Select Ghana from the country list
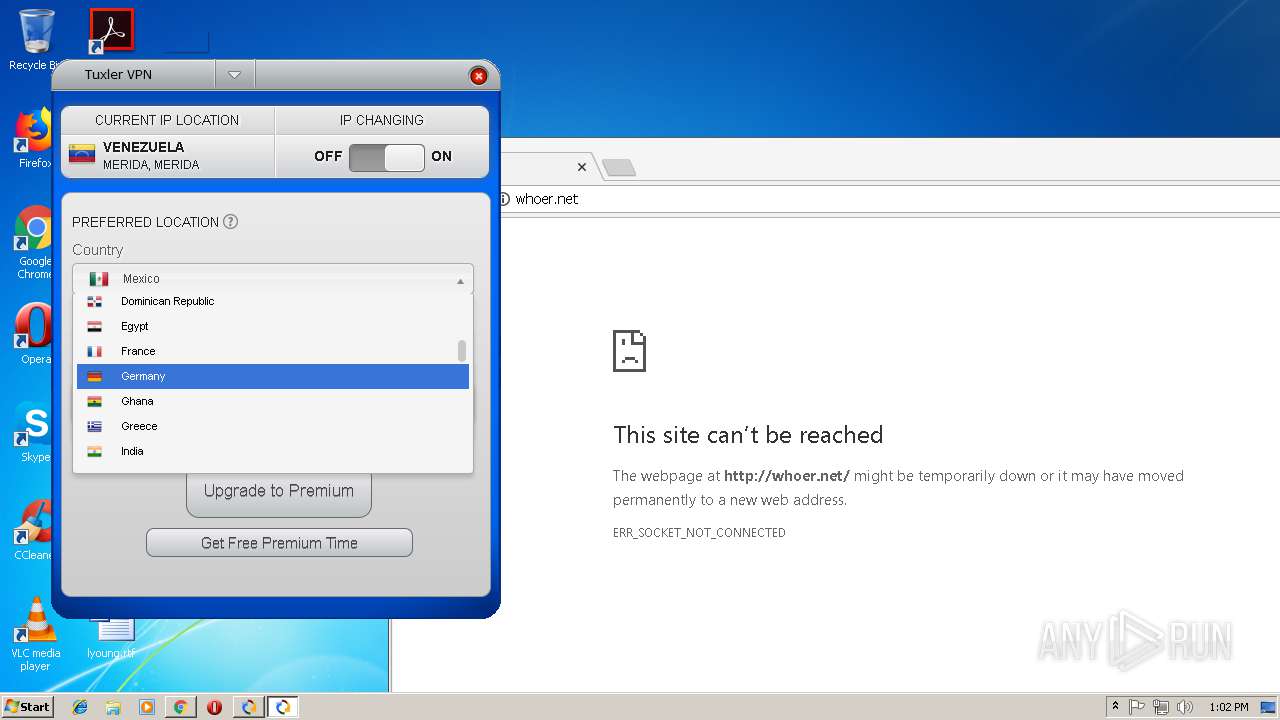The width and height of the screenshot is (1280, 720). click(273, 401)
